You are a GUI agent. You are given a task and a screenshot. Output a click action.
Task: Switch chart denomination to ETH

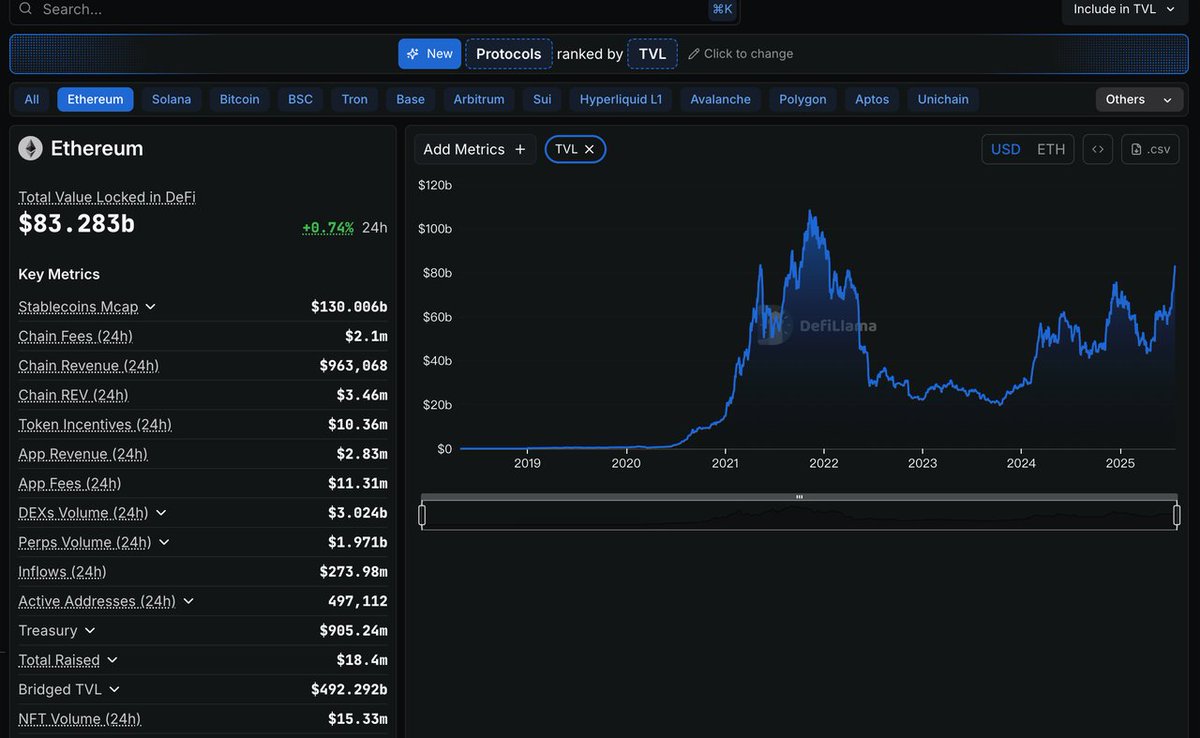1051,149
